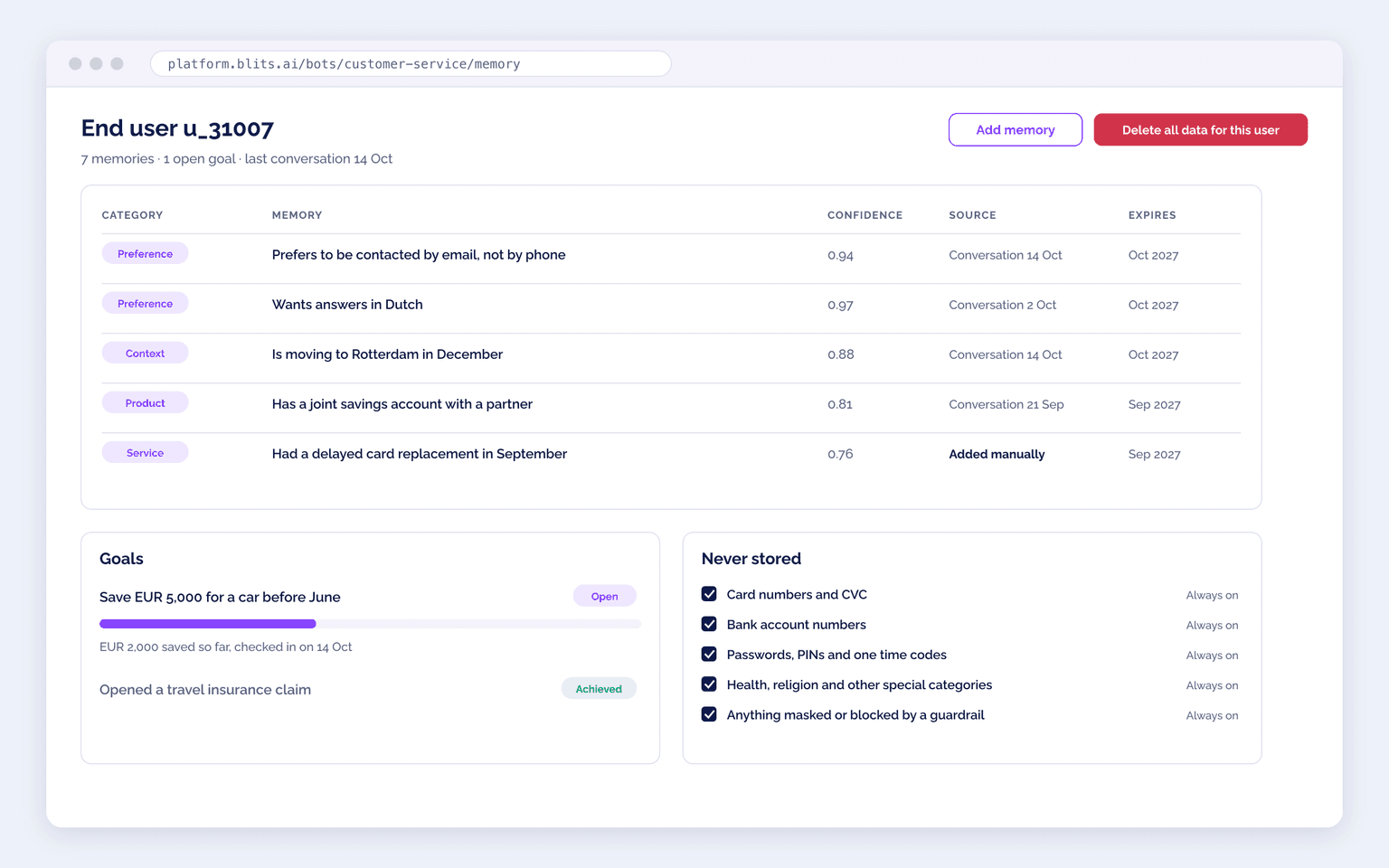Viewport: 1389px width, 868px height.
Task: Click source 'Conversation 21 Sep'
Action: pyautogui.click(x=1006, y=404)
